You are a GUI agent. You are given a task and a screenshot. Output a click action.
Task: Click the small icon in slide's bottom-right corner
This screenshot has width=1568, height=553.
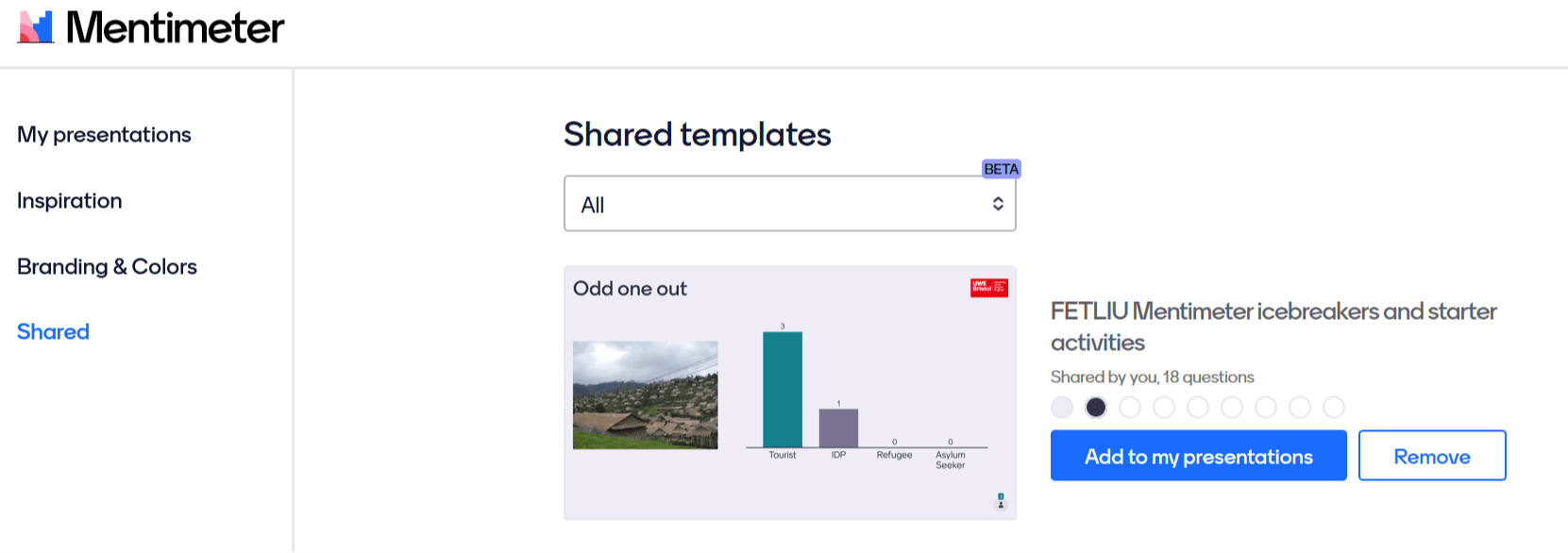1001,500
